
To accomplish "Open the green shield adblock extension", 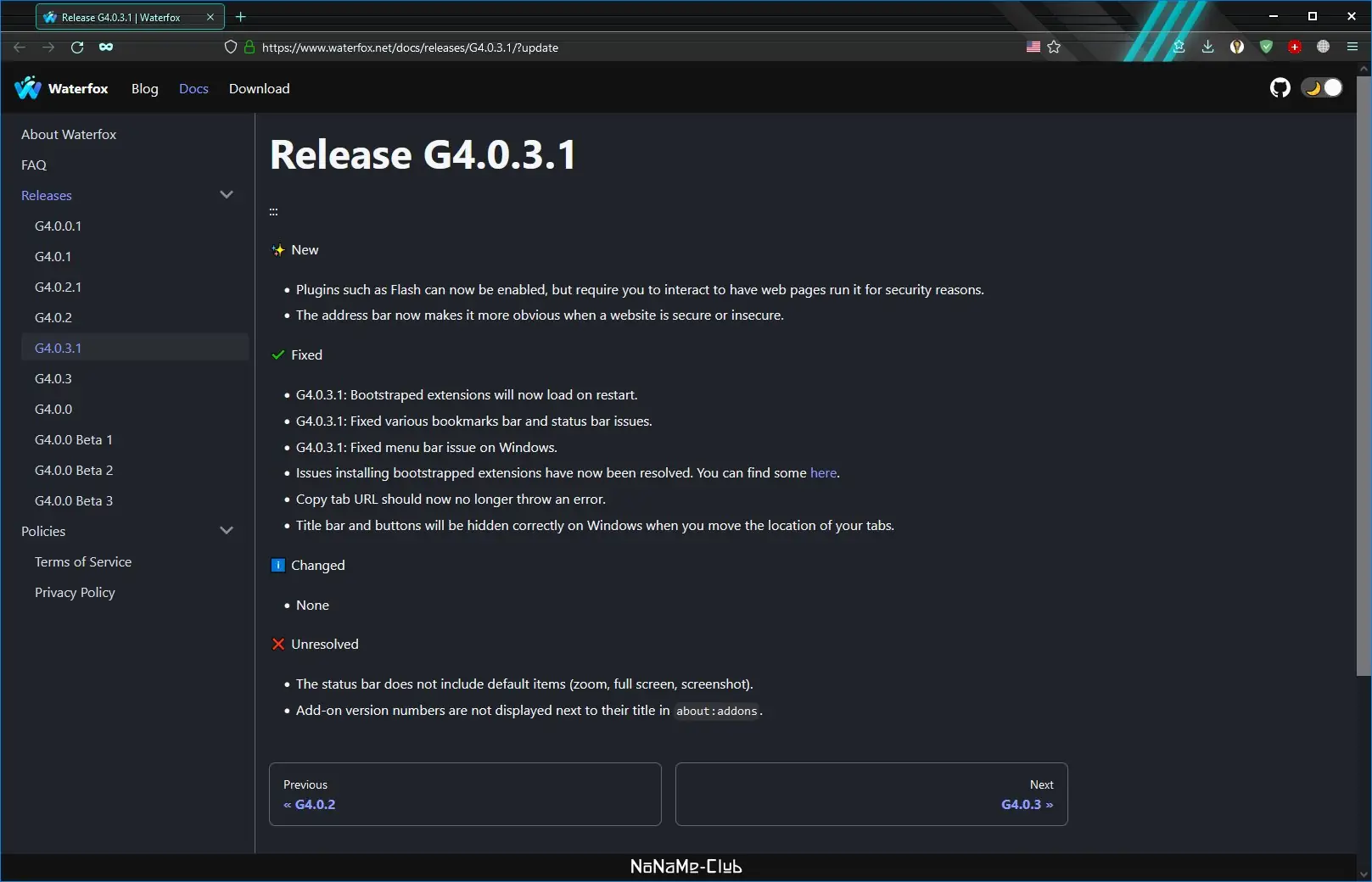I will click(1266, 47).
